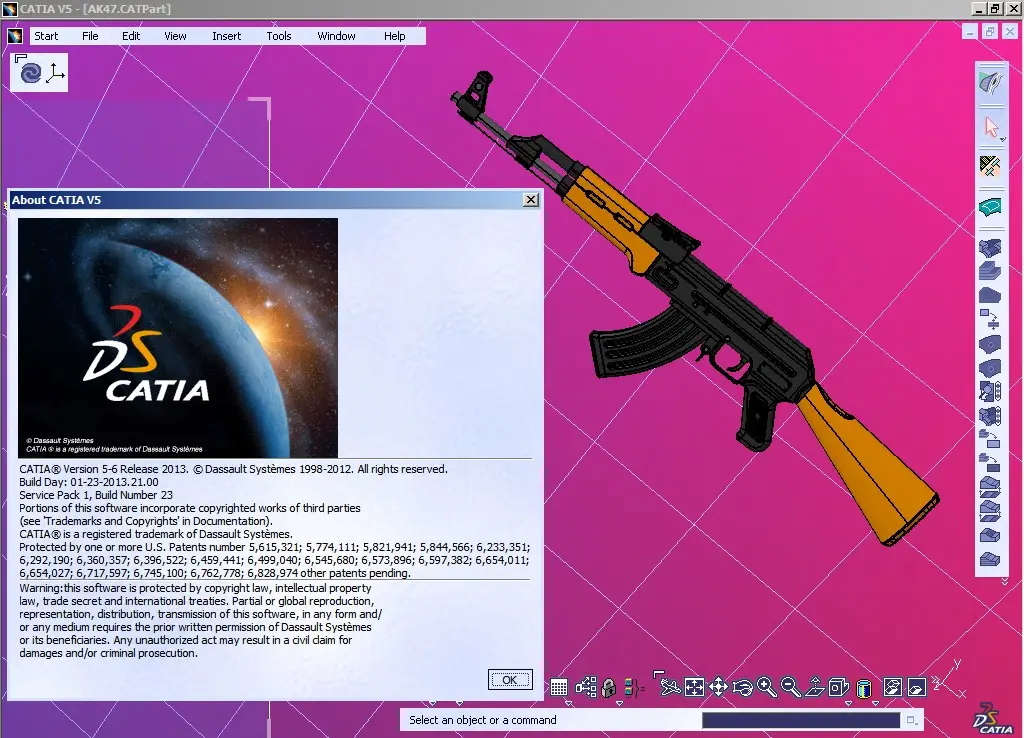Click the Zoom In magnifier

[x=767, y=687]
